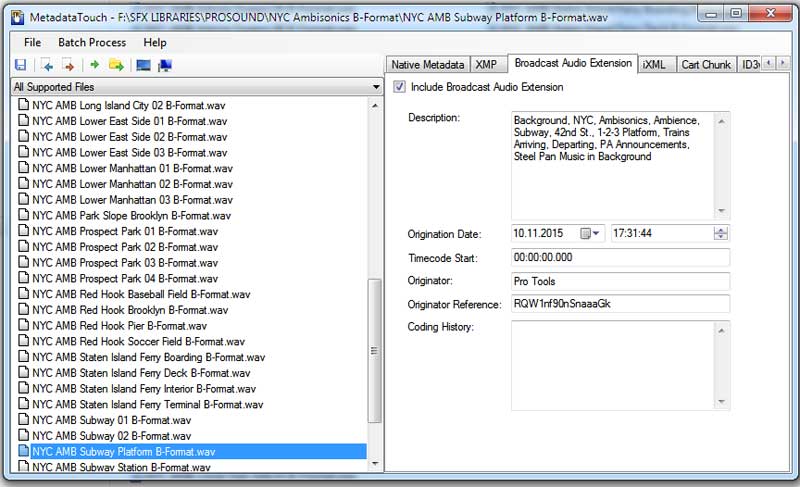
Task: Click the Description box scroll down arrow
Action: [x=721, y=211]
